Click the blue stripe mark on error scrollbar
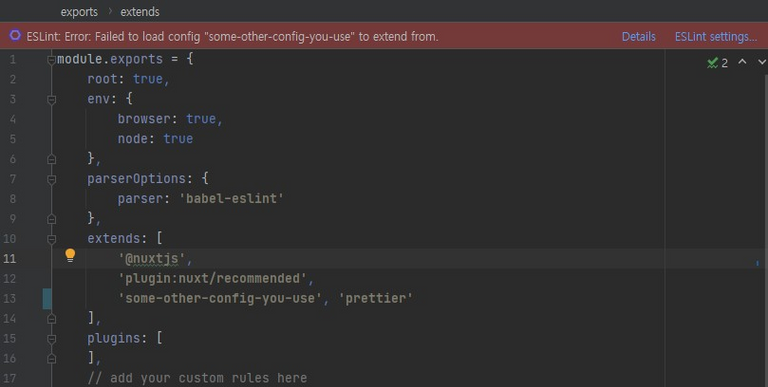768x387 pixels. 758,263
